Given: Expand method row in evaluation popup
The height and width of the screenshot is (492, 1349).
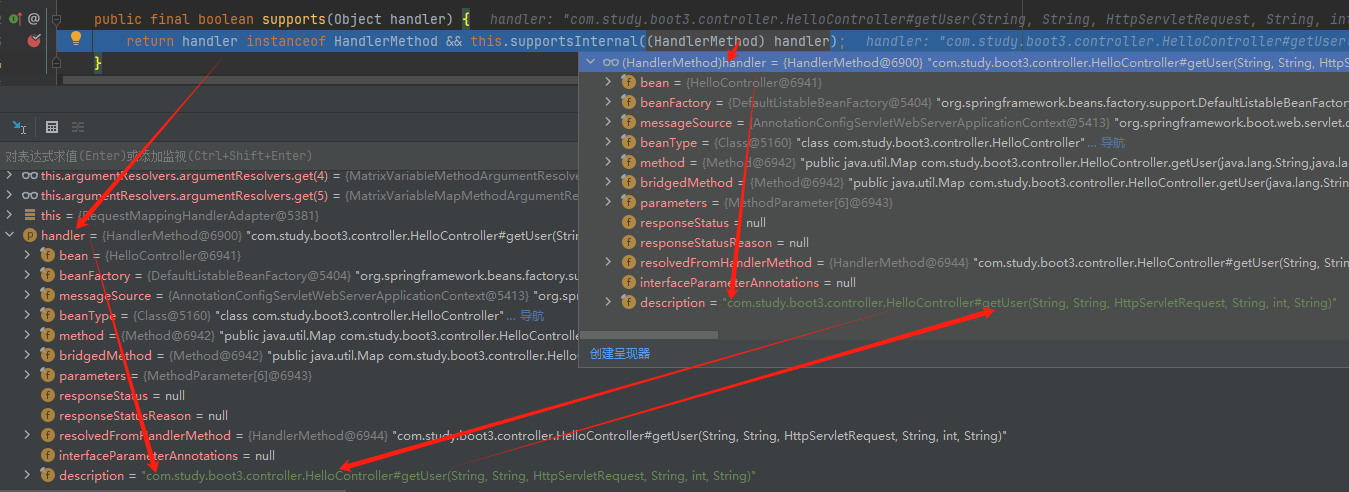Looking at the screenshot, I should coord(609,163).
